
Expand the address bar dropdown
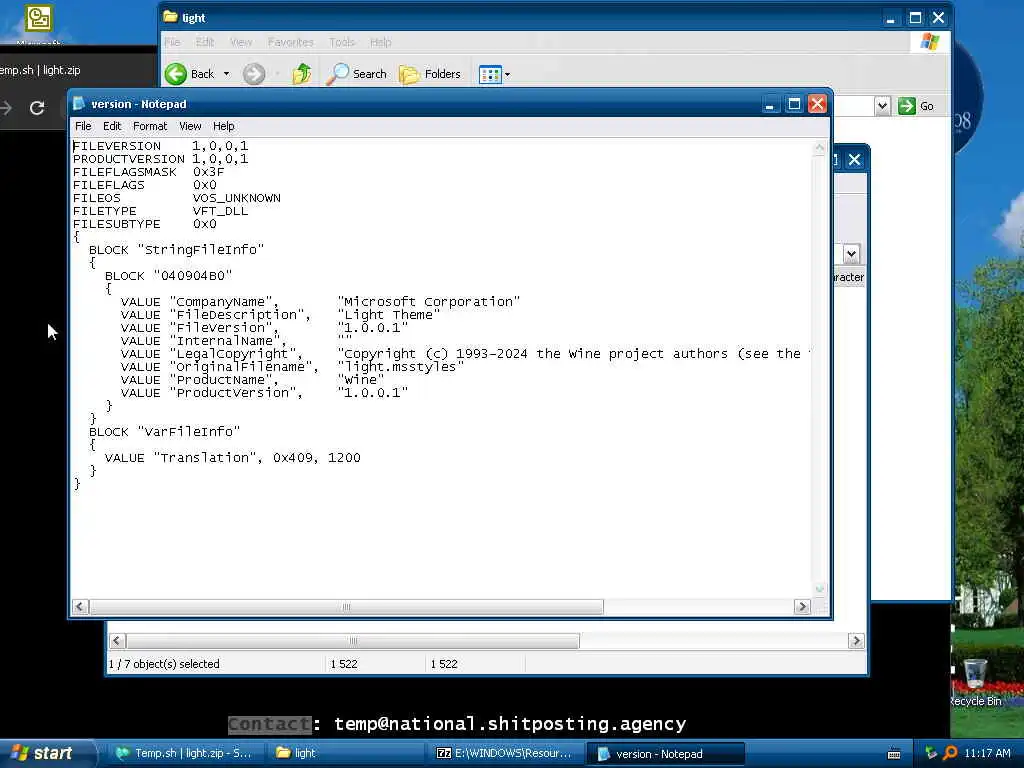882,106
